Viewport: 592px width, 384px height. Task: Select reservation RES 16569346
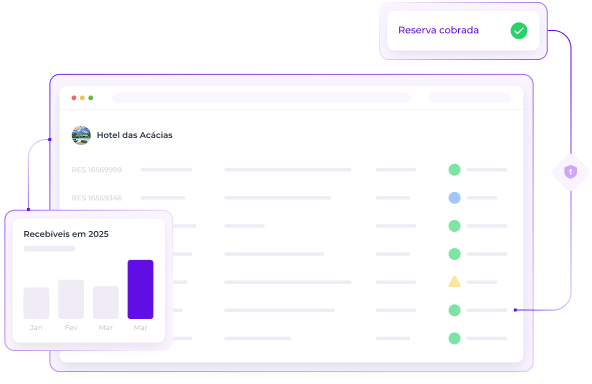[97, 198]
